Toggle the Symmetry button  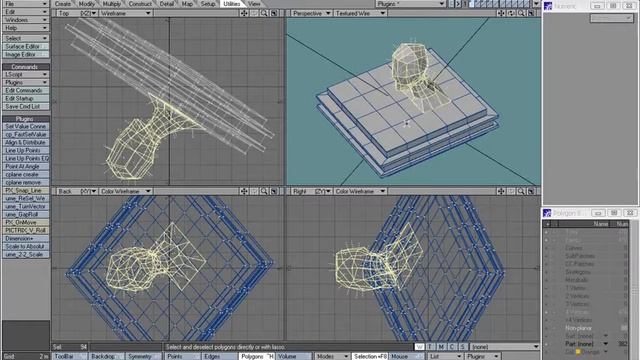click(x=142, y=356)
